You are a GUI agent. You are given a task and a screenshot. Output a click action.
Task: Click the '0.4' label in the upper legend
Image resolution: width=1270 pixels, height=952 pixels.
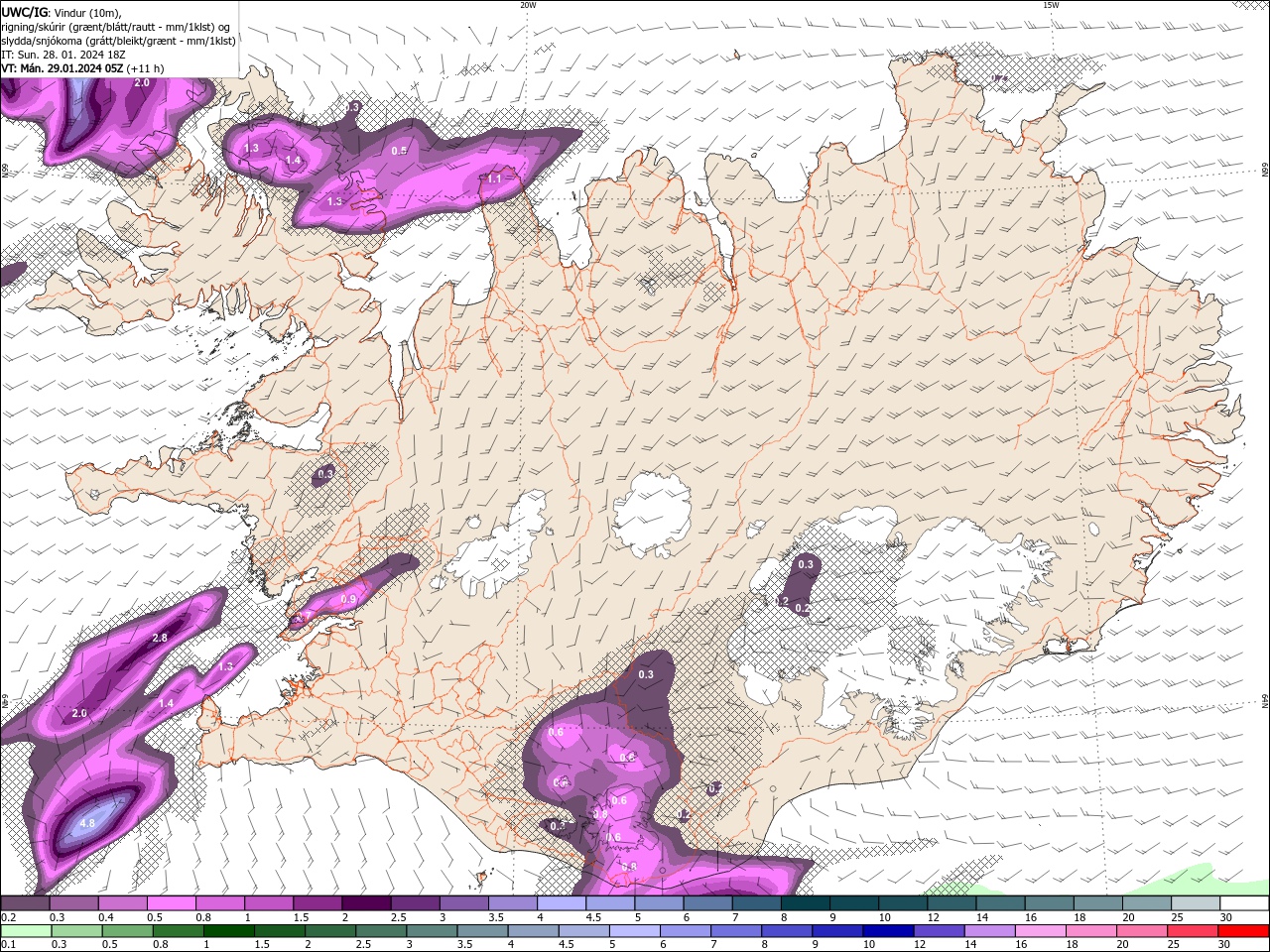(106, 917)
